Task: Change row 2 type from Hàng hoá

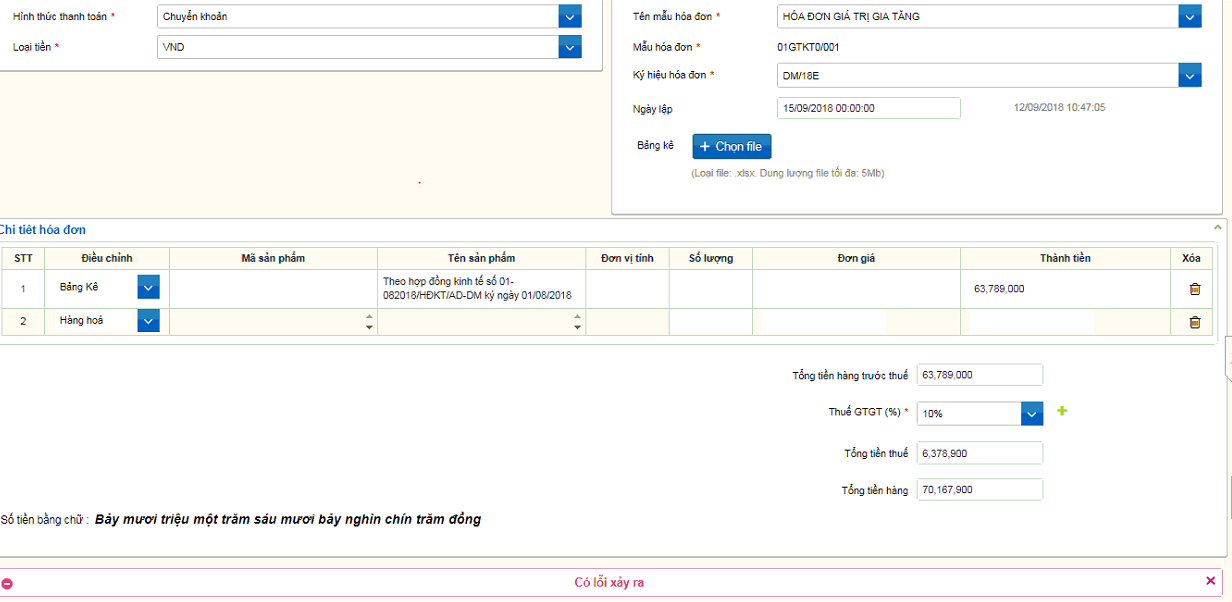Action: coord(148,321)
